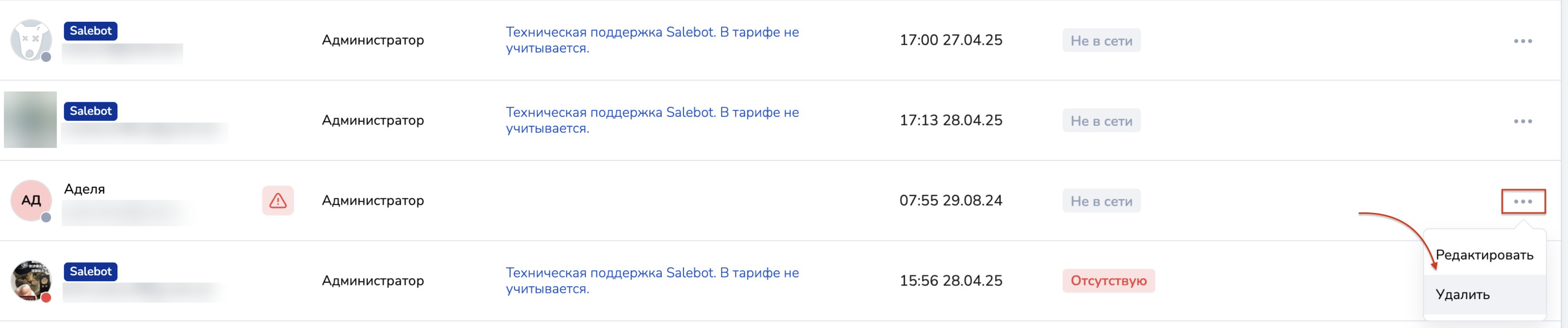The width and height of the screenshot is (1568, 328).
Task: Toggle the highlighted three-dot menu for Аделя
Action: pos(1522,201)
